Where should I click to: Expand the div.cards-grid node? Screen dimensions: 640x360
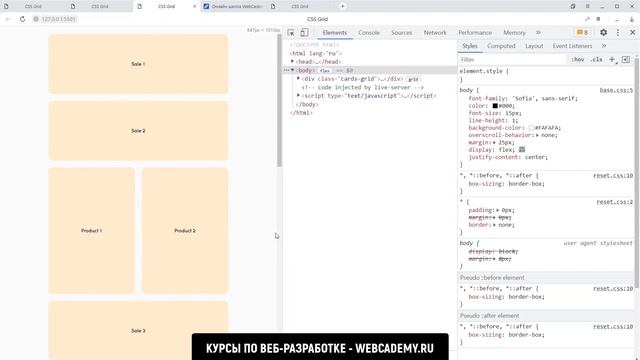(298, 78)
